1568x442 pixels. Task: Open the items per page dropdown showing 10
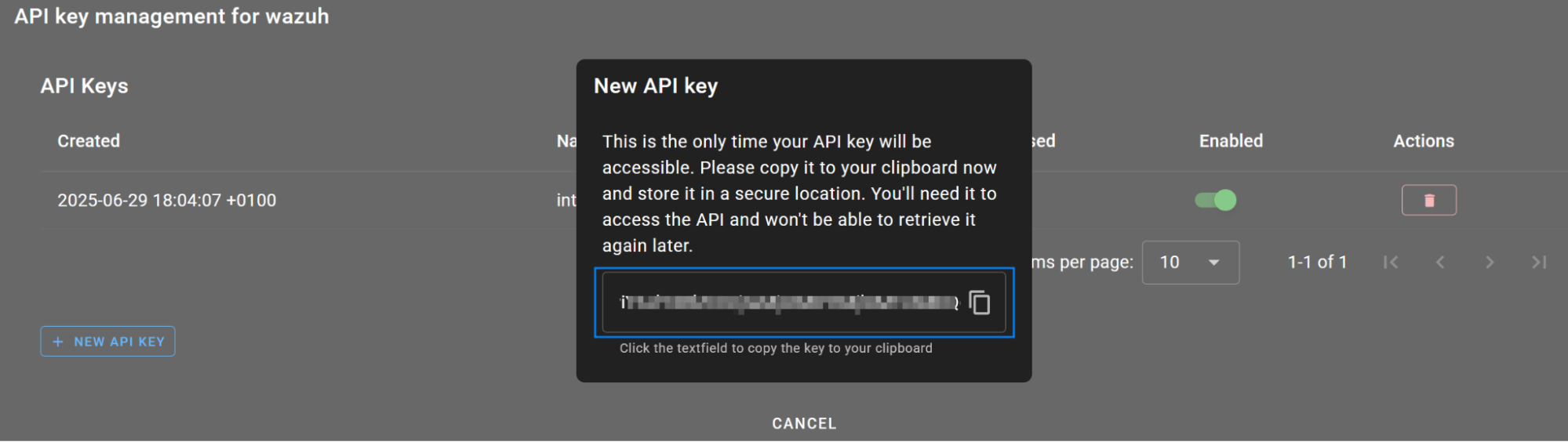point(1191,263)
